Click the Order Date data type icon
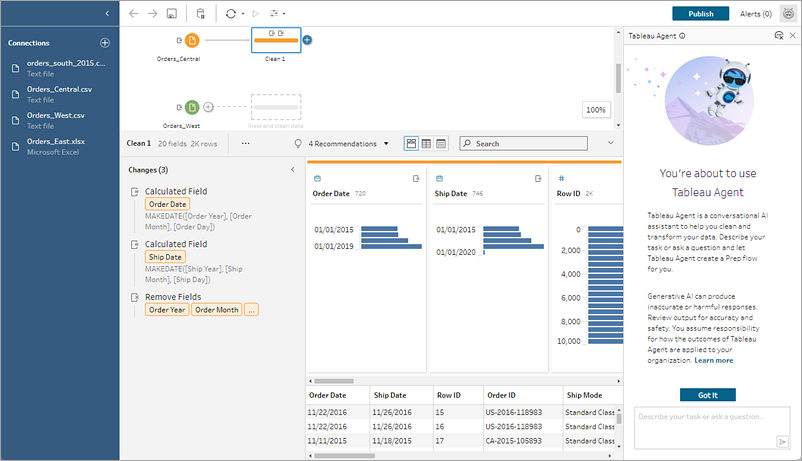 (x=317, y=178)
